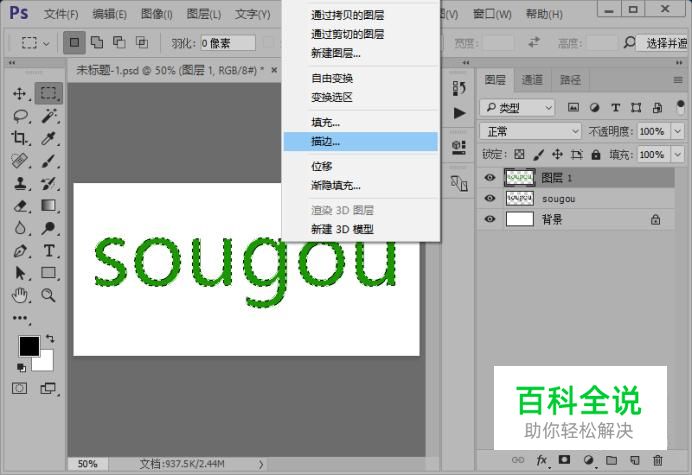This screenshot has width=692, height=475.
Task: Click the feather 羽化 input field
Action: click(228, 43)
